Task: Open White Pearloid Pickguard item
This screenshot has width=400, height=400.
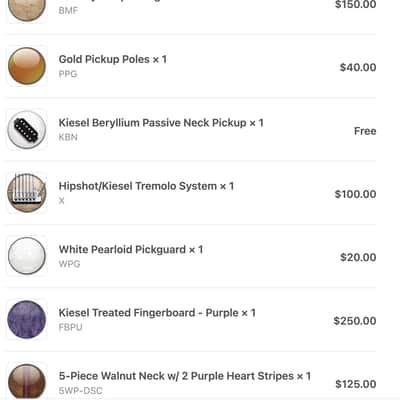Action: (131, 249)
